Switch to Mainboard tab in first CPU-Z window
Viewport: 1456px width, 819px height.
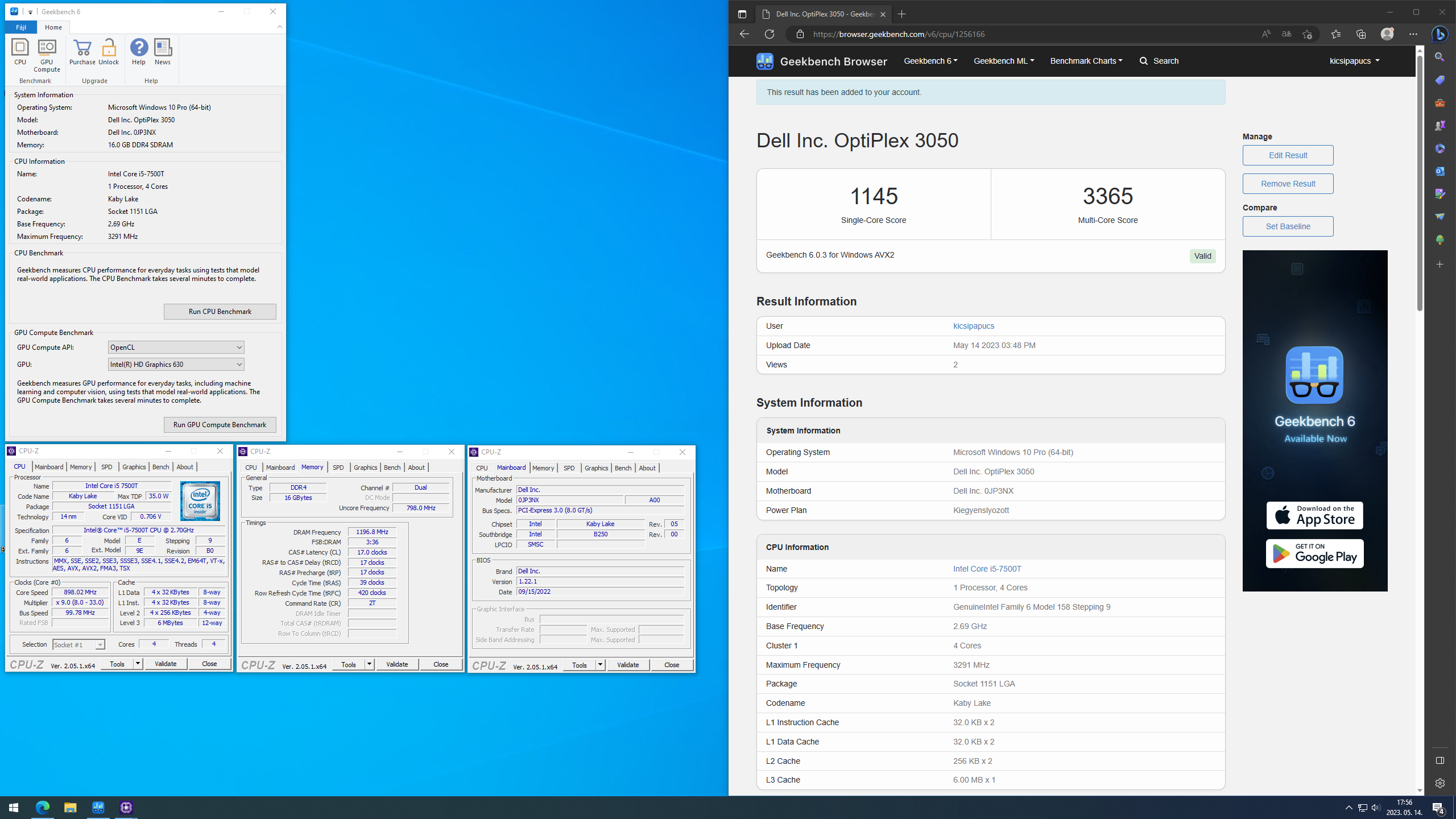[49, 467]
